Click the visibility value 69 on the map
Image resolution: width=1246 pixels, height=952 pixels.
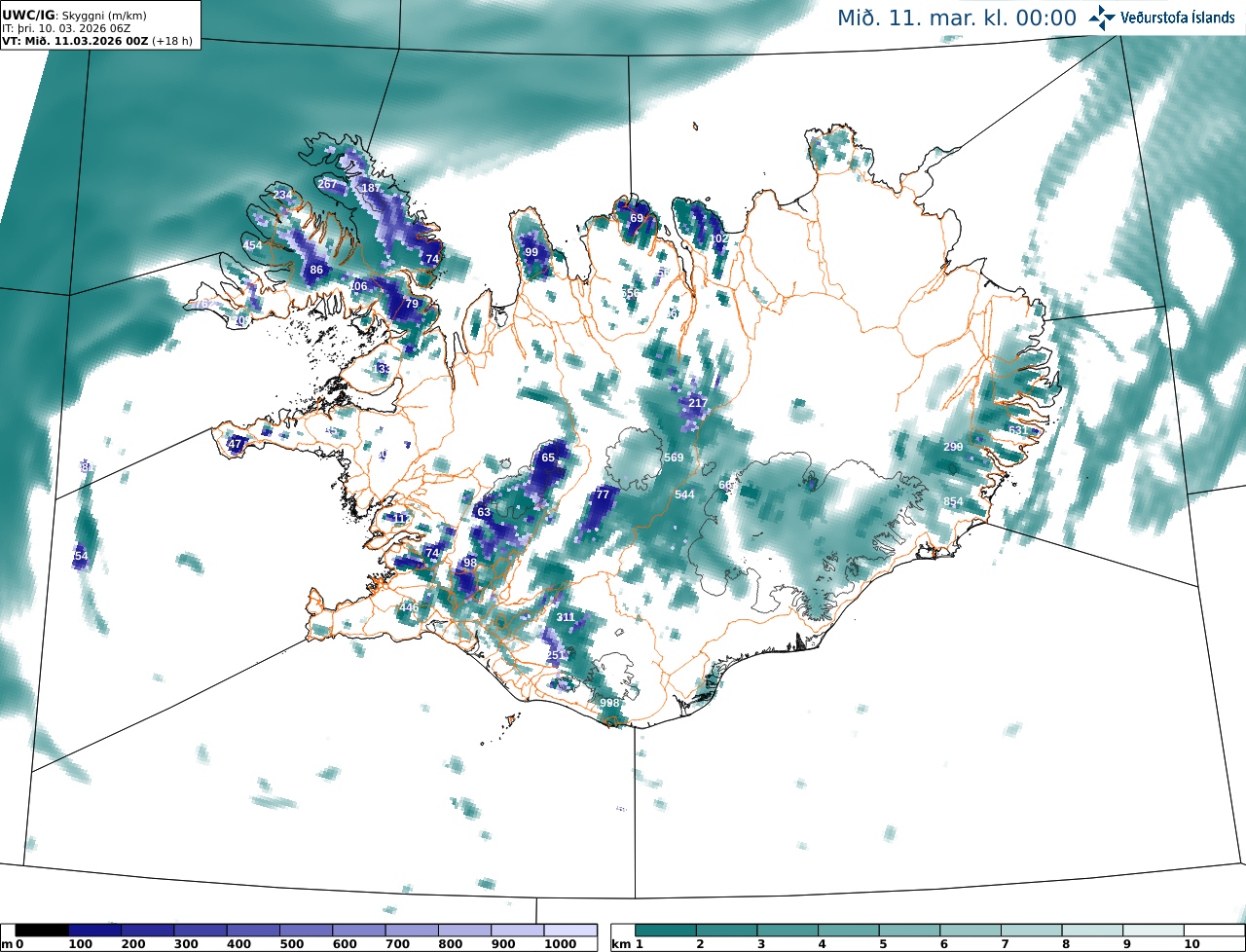tap(637, 218)
